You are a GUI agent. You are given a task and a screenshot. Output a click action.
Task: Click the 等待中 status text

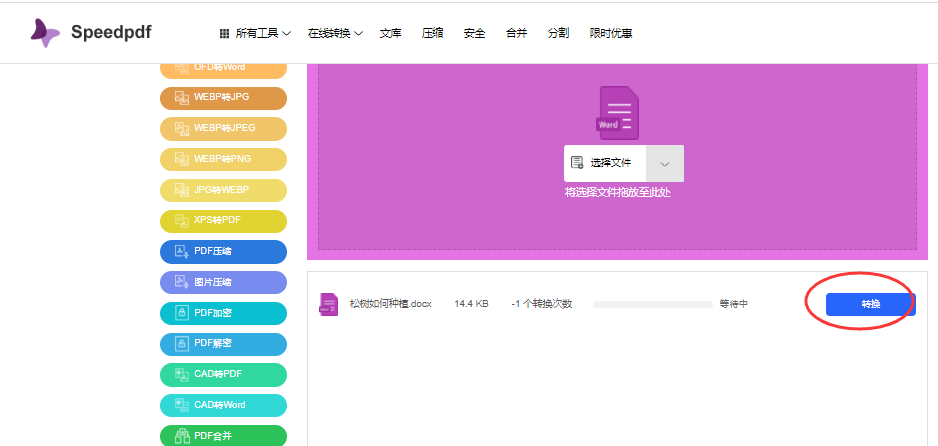click(733, 304)
